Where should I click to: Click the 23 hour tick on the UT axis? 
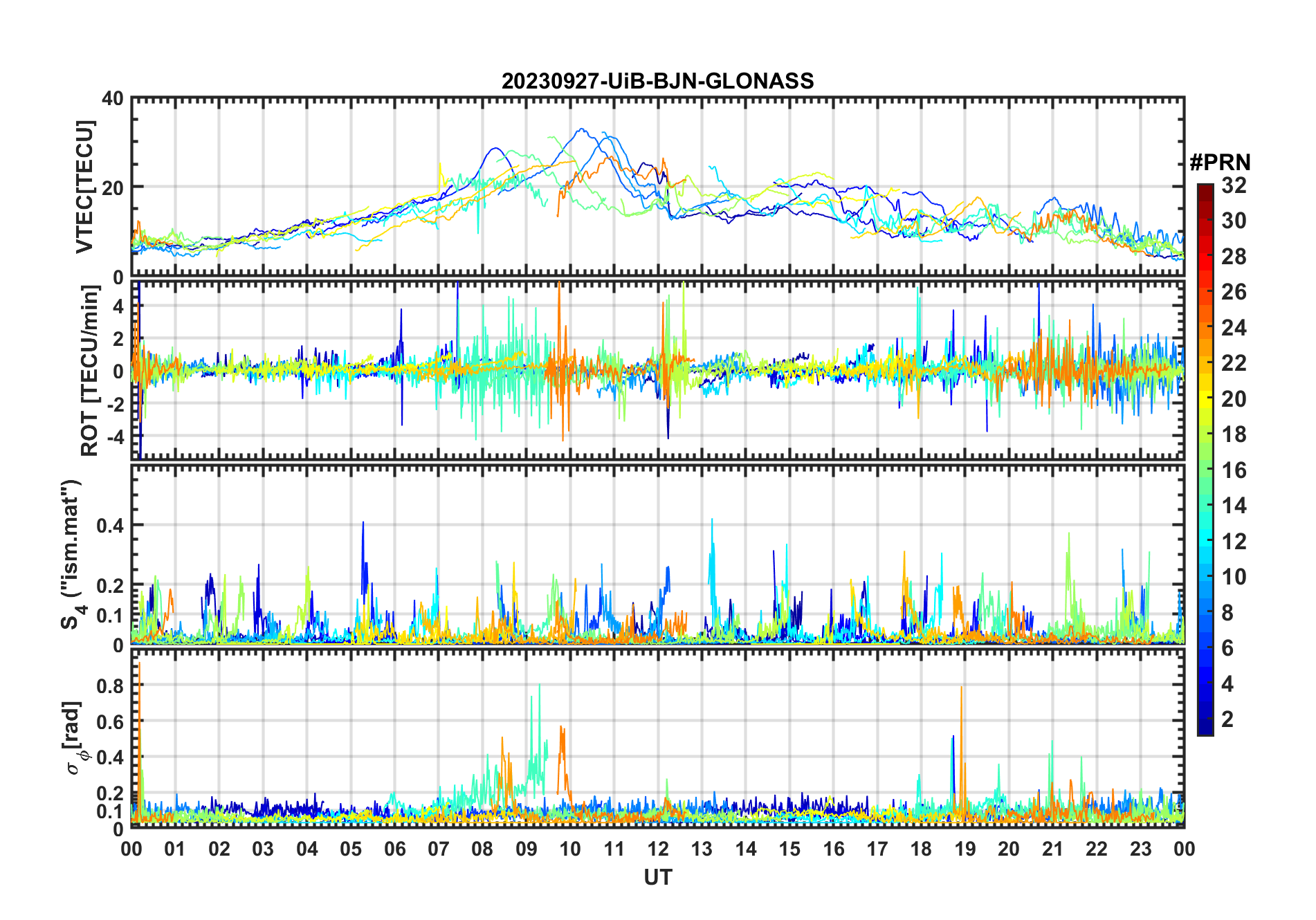point(1140,849)
